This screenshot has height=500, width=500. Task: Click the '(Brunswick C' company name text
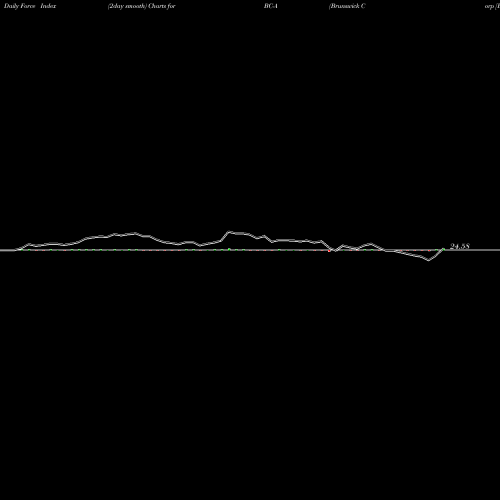click(x=347, y=6)
